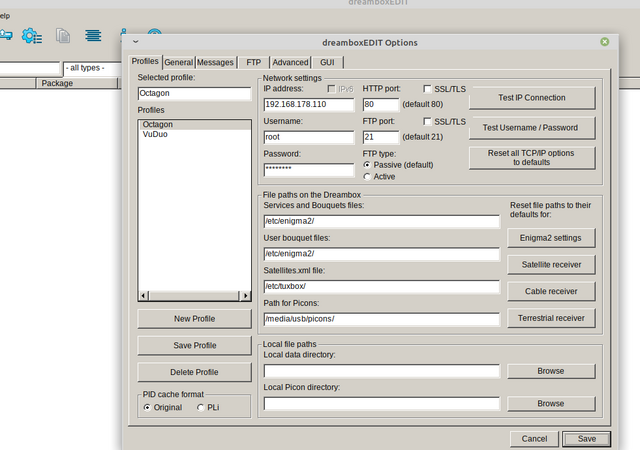Open the Help menu in main window

[x=5, y=16]
